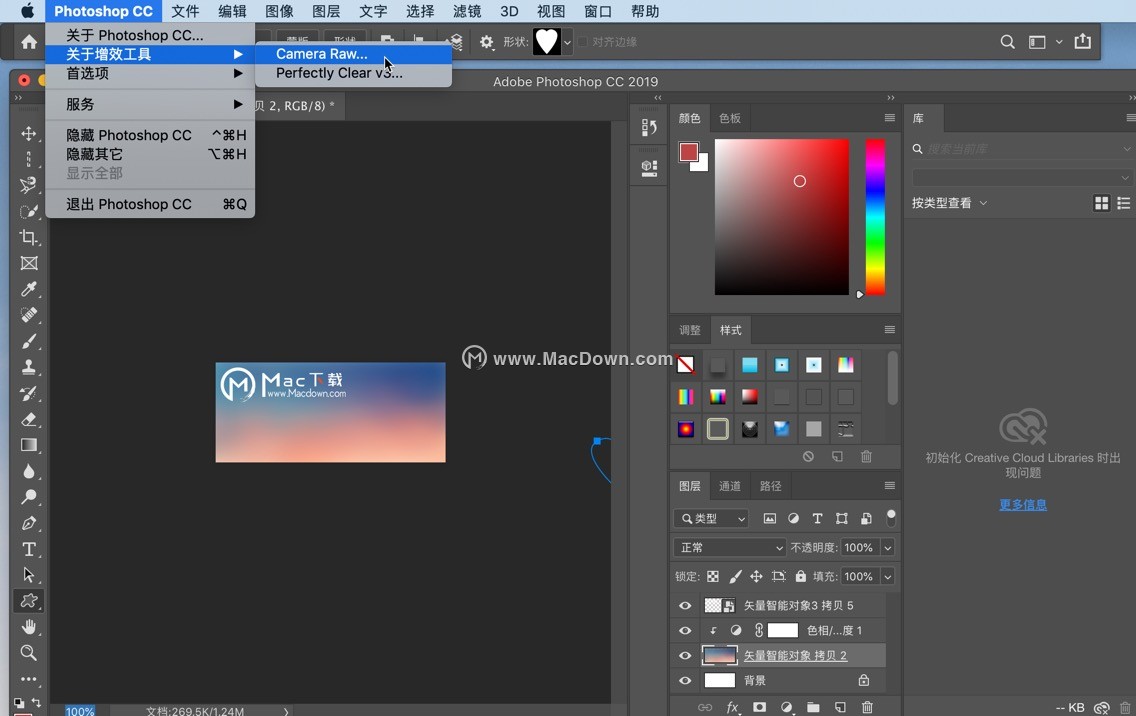
Task: Click the share icon in options bar
Action: click(x=1082, y=41)
